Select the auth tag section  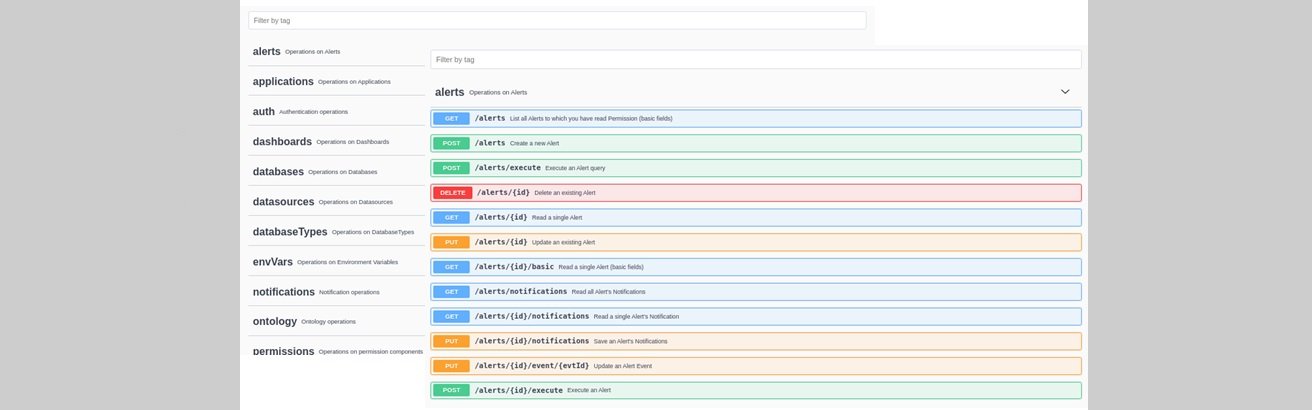(x=264, y=112)
